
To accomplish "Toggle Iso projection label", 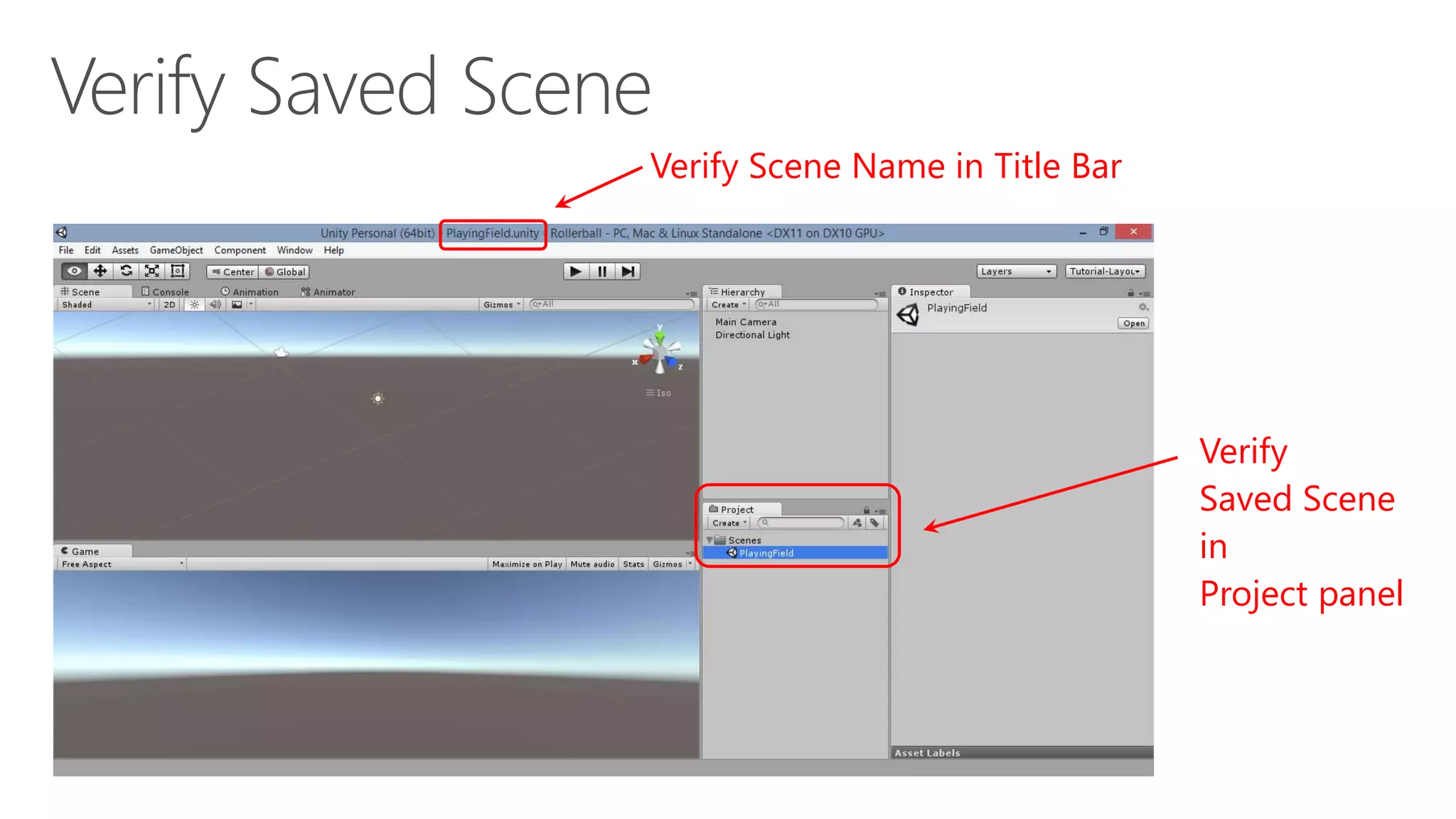I will [659, 393].
